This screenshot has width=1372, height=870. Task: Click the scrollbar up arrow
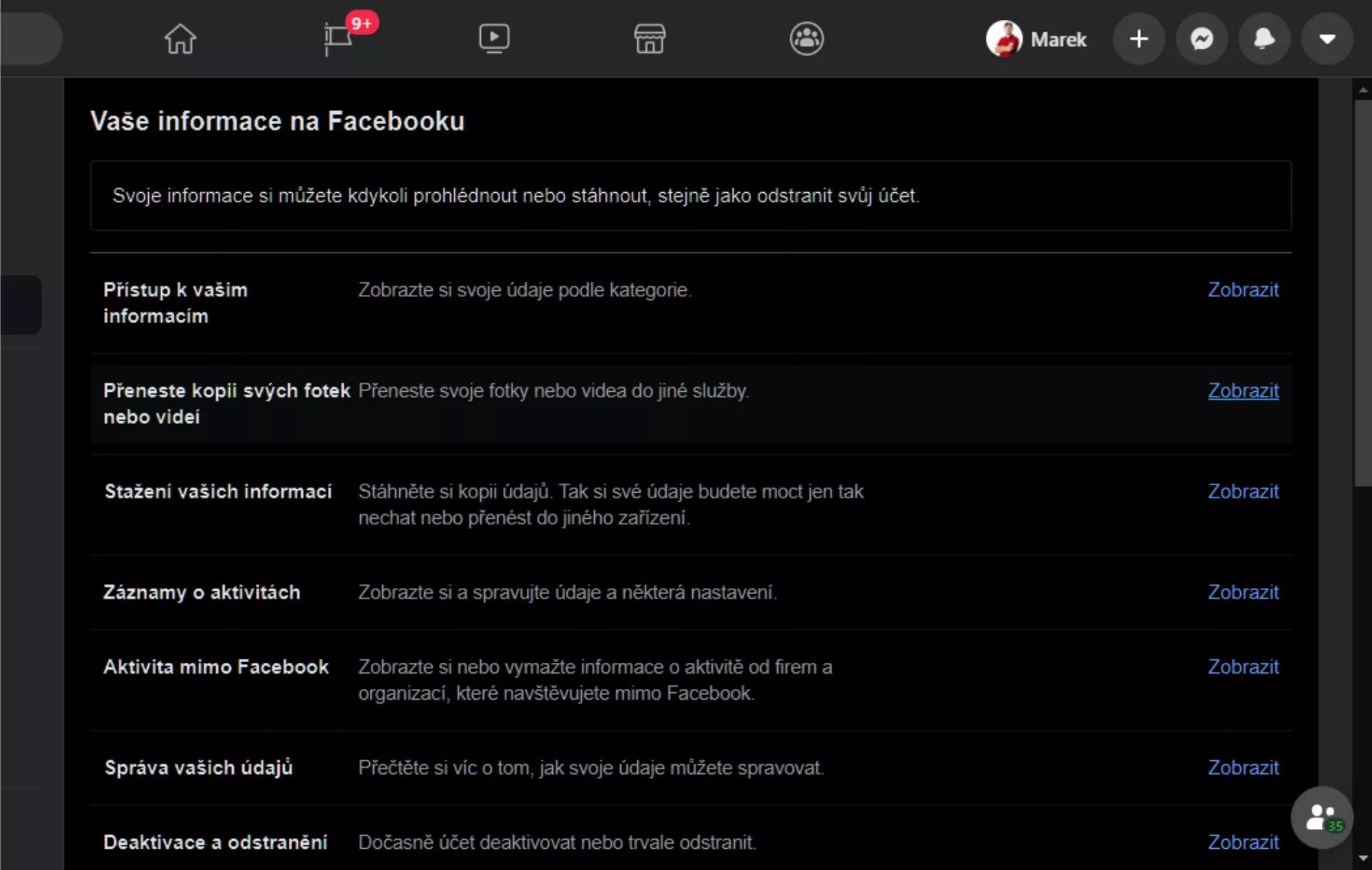click(1362, 89)
